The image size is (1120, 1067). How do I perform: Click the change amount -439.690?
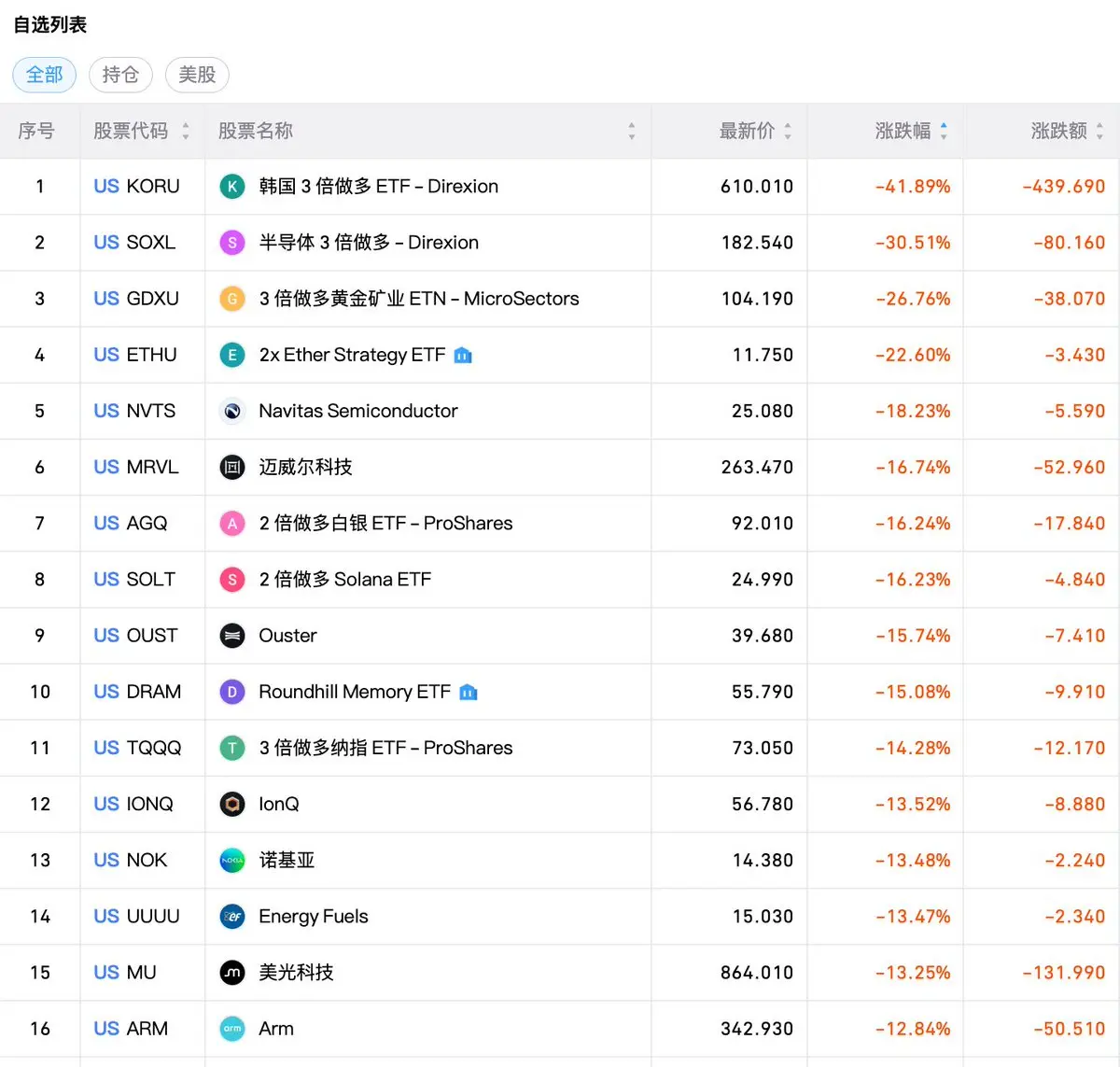(1063, 187)
